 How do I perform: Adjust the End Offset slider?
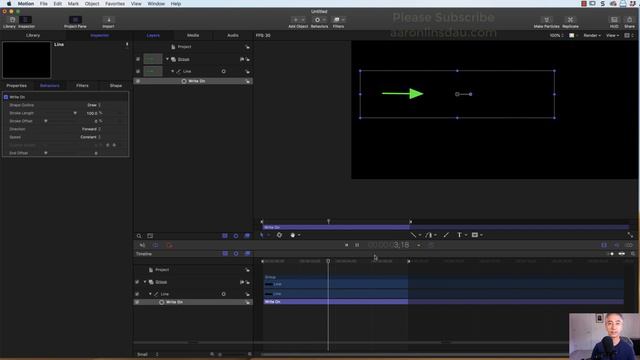(46, 153)
